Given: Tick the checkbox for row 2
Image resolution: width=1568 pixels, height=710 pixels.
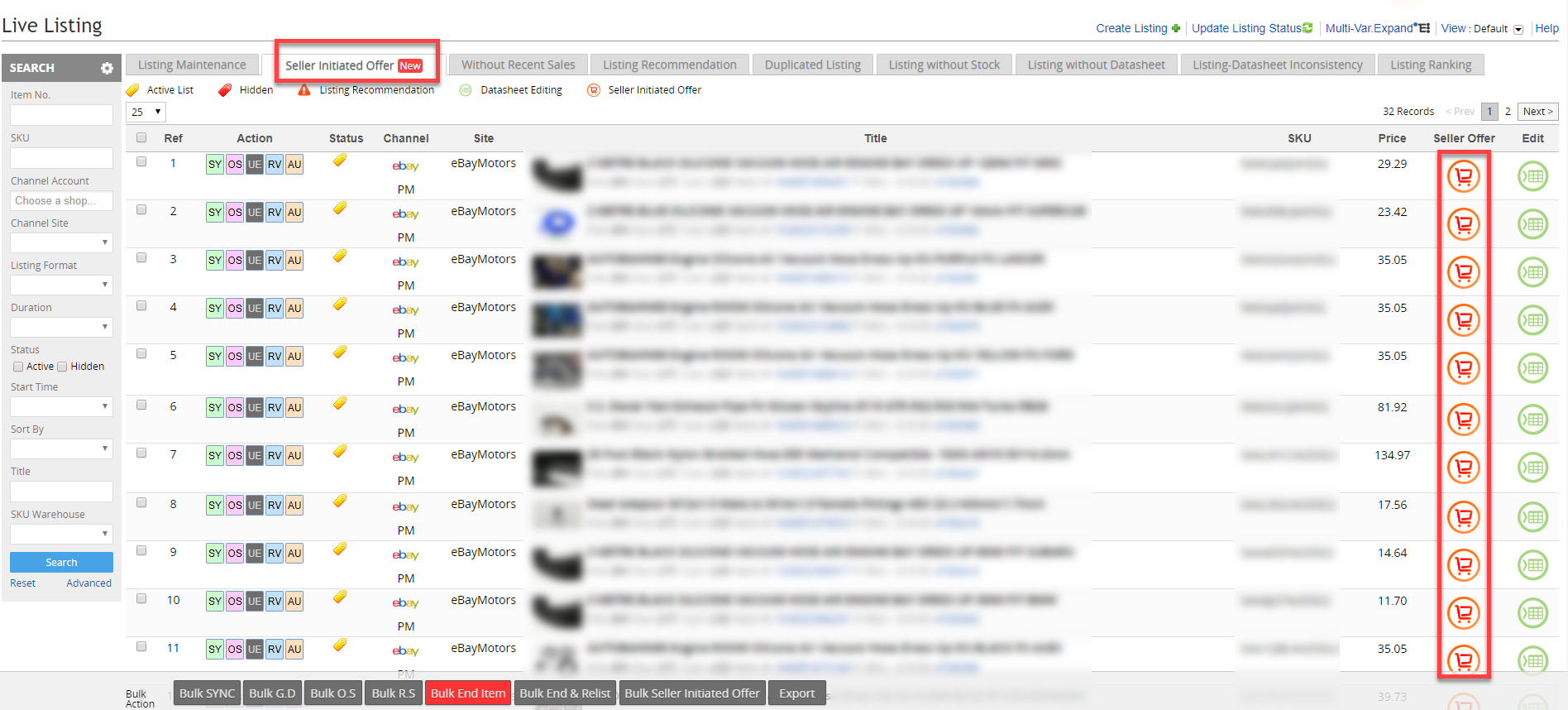Looking at the screenshot, I should 141,210.
